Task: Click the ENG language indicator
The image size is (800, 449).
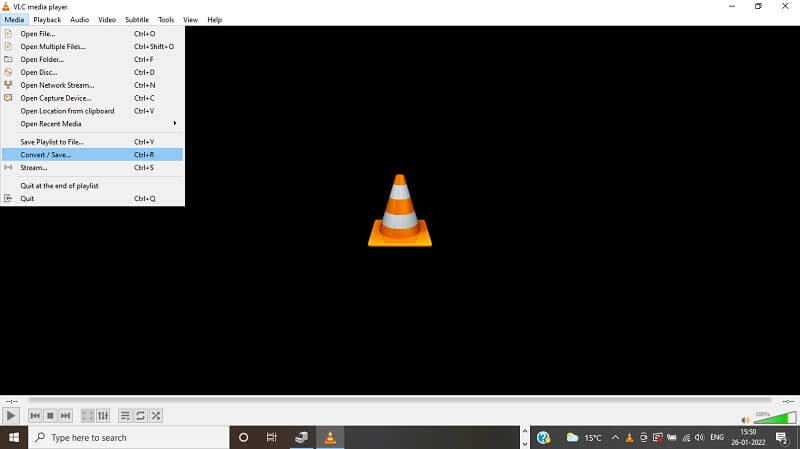Action: coord(717,437)
